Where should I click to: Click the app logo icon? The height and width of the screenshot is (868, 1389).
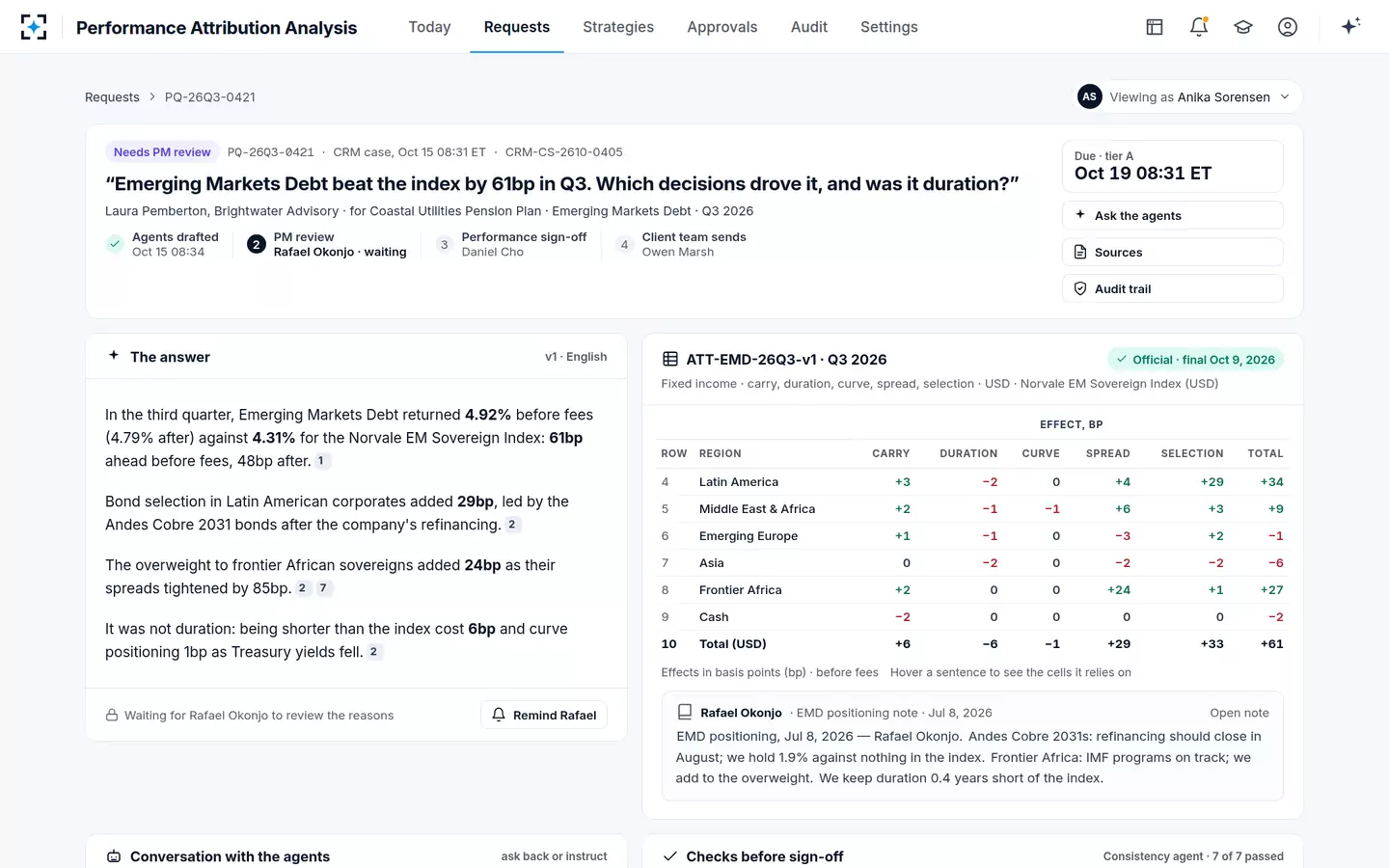[x=34, y=27]
